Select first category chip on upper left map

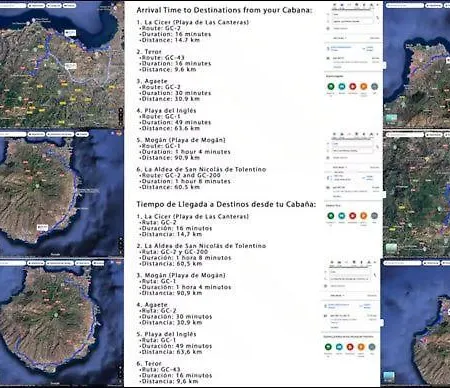36,5
